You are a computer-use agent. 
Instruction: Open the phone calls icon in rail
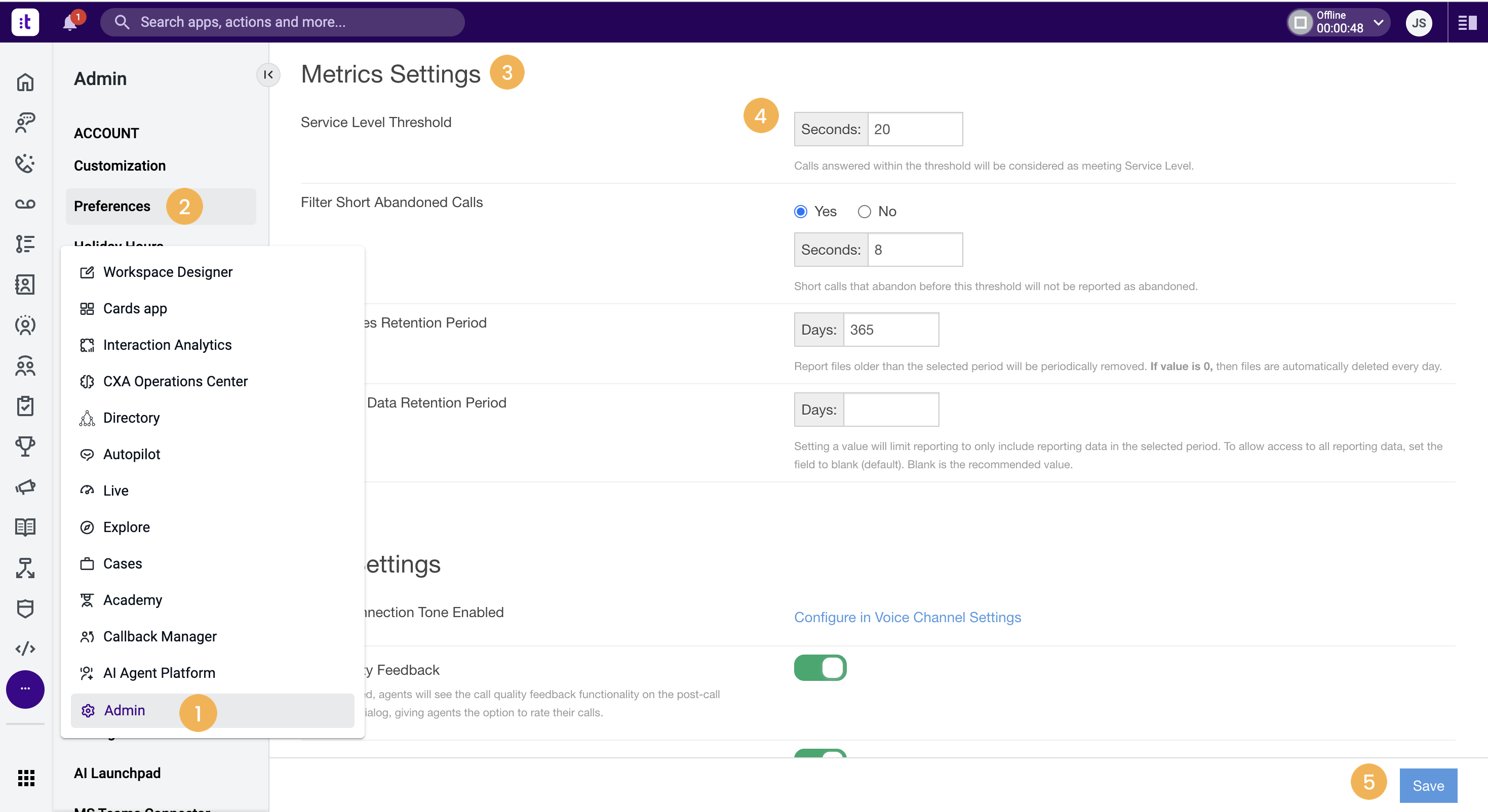click(25, 164)
